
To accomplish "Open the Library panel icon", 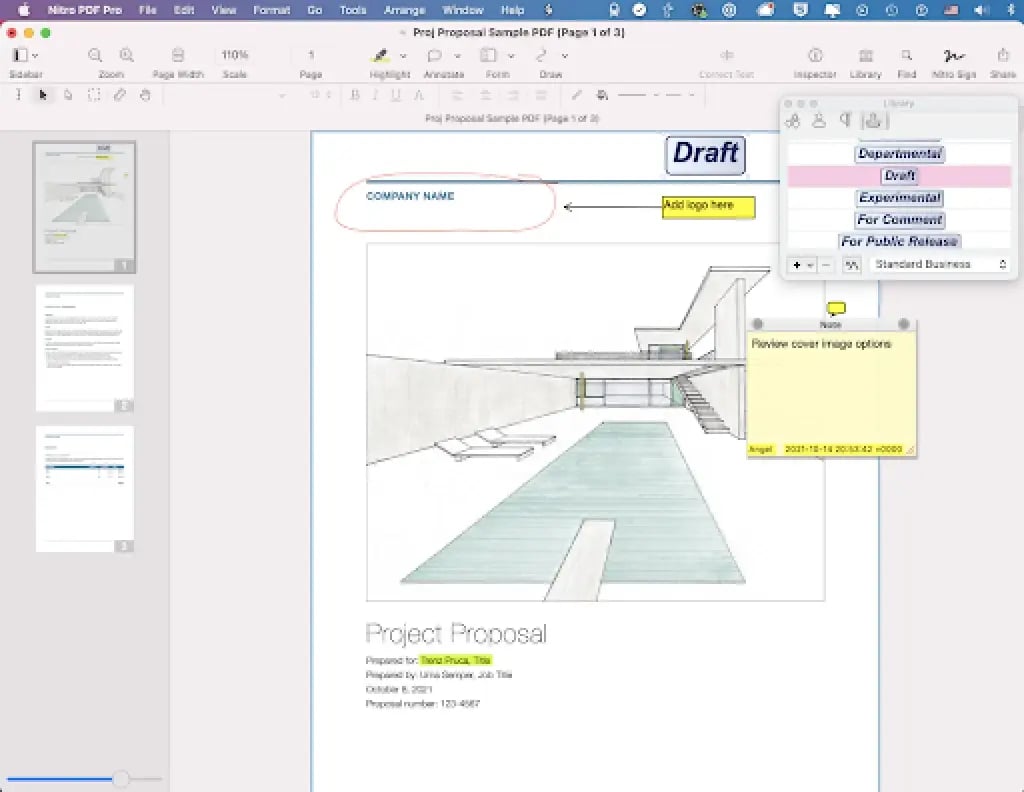I will tap(865, 57).
